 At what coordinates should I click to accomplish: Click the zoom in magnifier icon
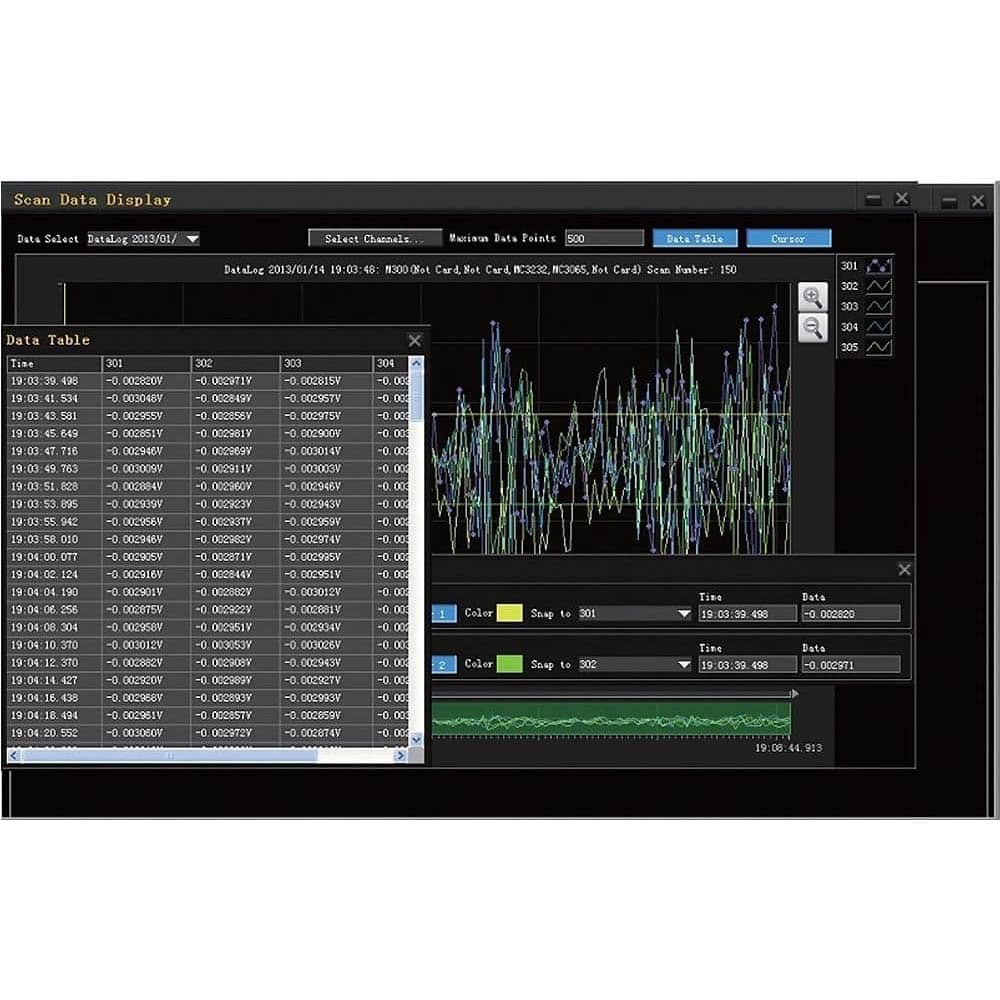tap(812, 297)
